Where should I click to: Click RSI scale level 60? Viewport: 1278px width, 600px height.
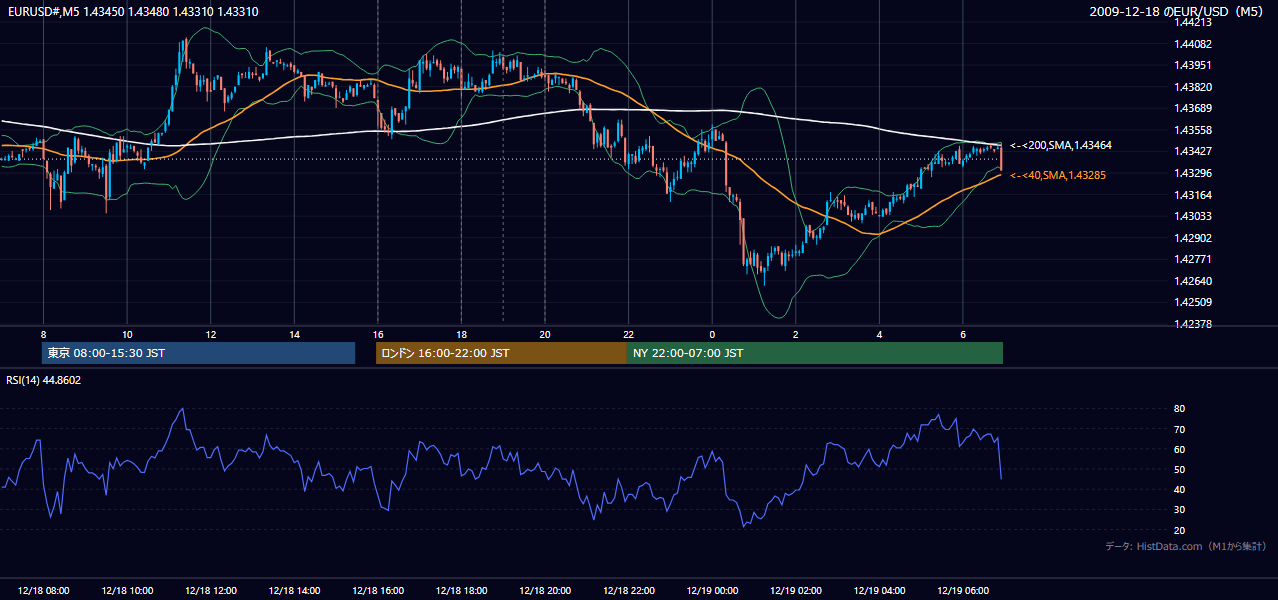tap(1179, 449)
